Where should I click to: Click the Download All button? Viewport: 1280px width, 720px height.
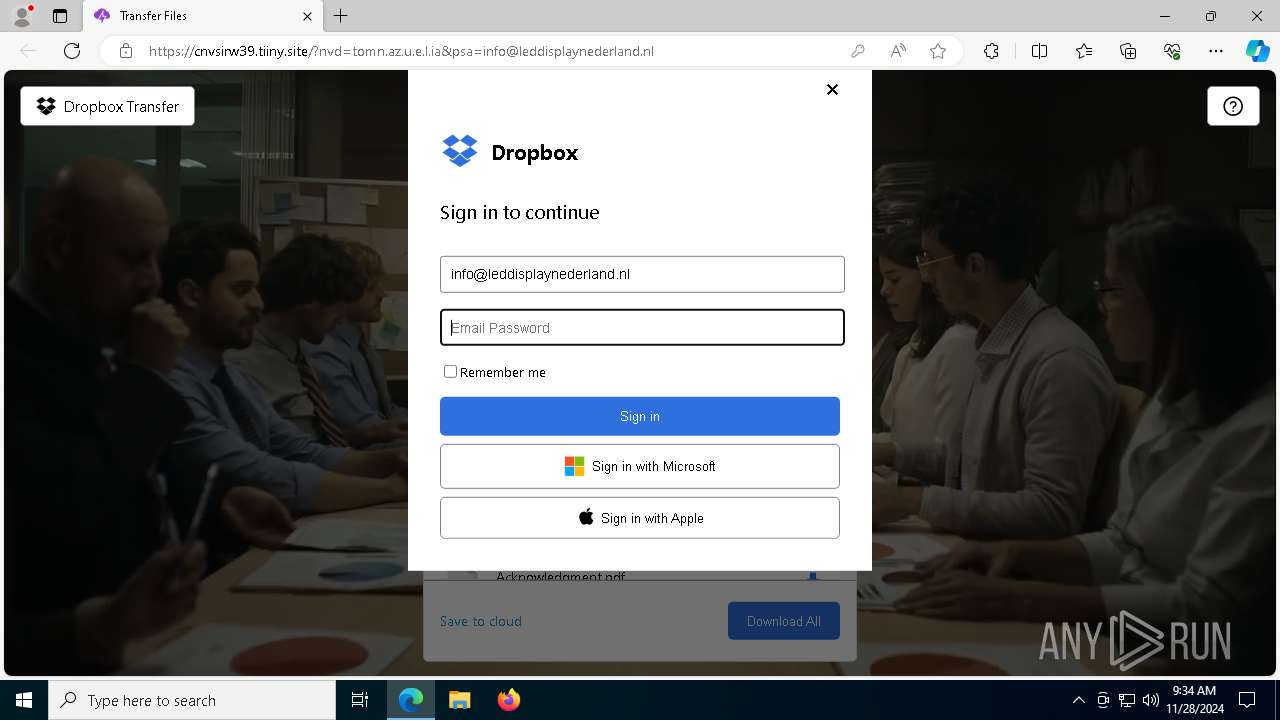click(x=784, y=621)
